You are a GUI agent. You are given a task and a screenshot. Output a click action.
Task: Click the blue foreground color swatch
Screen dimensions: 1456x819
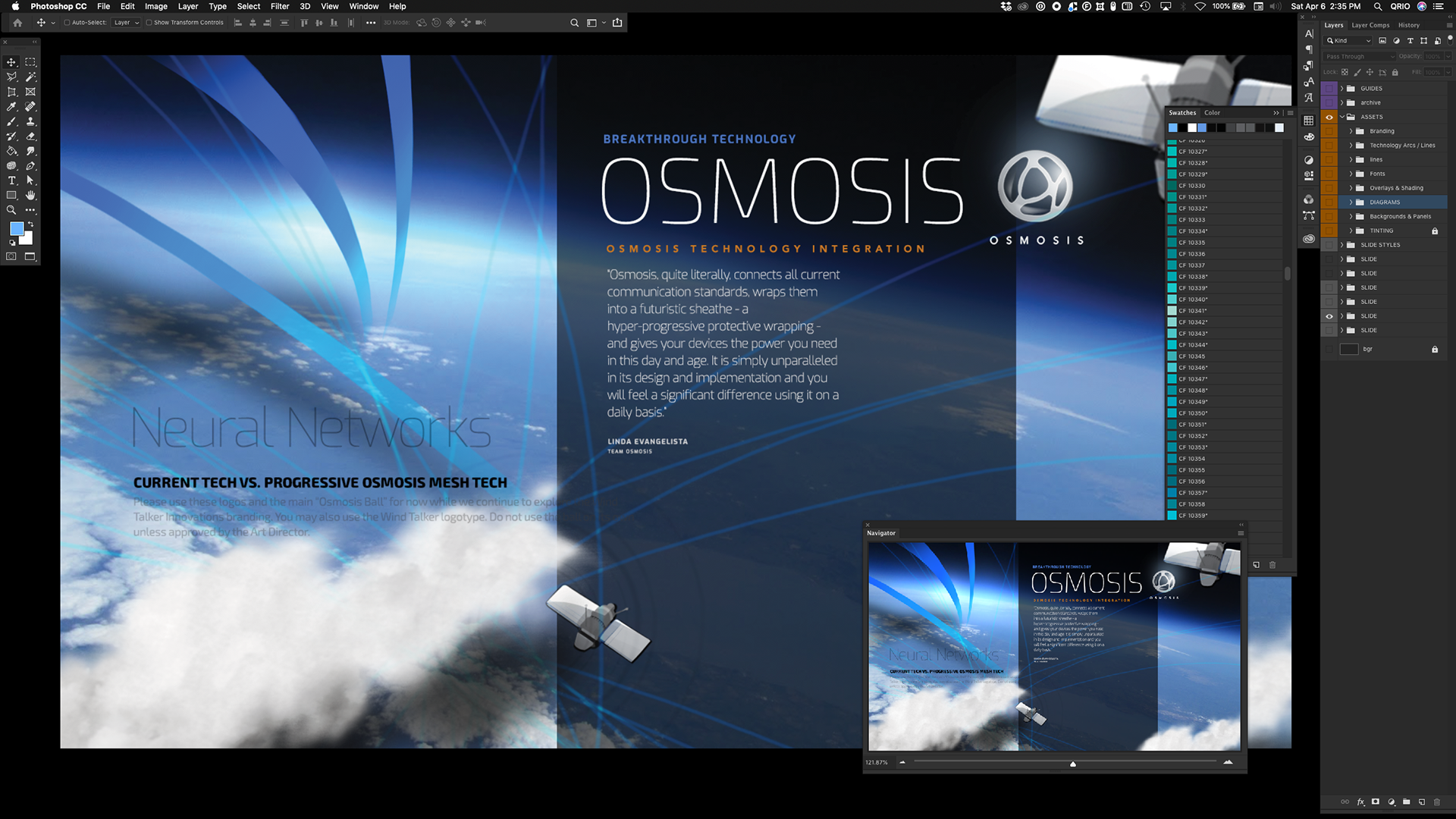click(16, 229)
